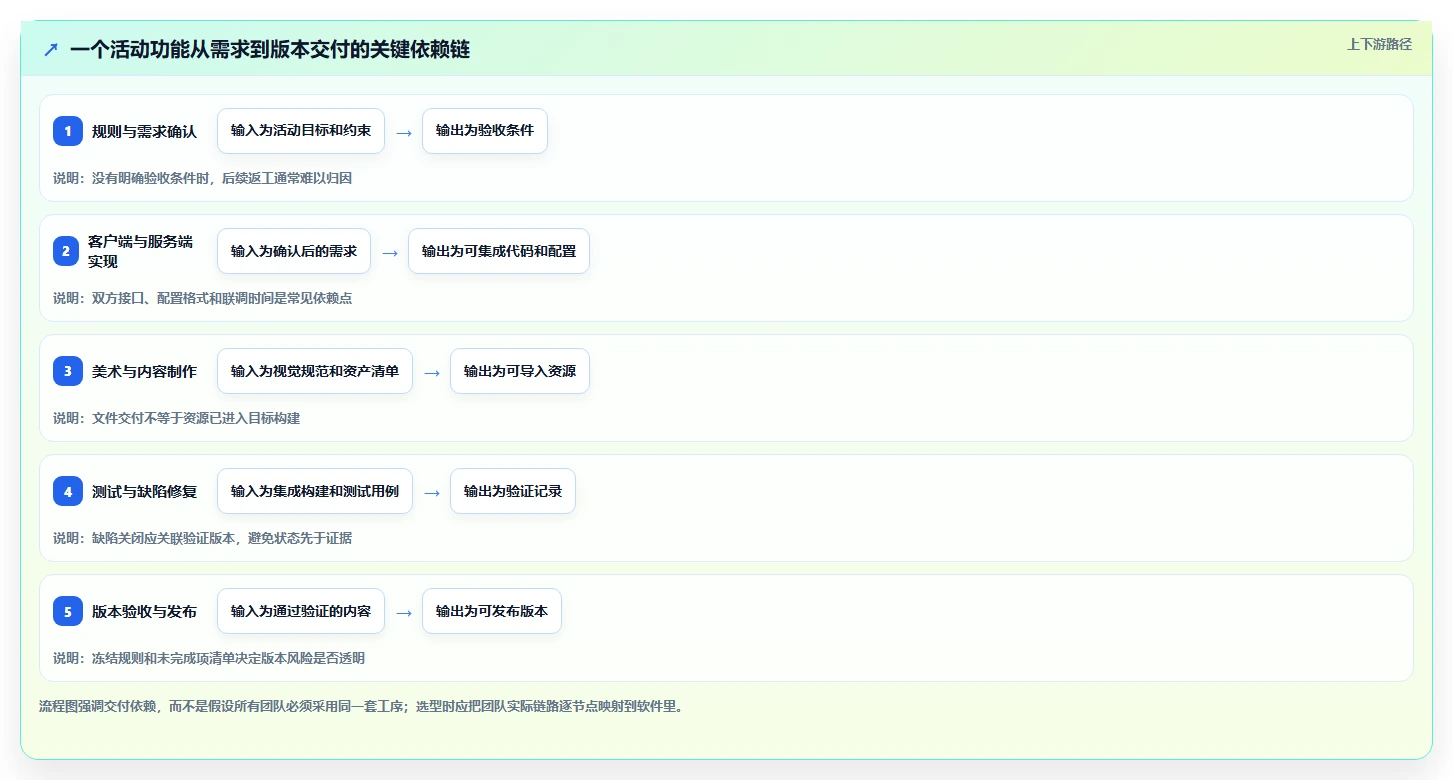Select the 规则与需求确认 step title

(x=144, y=131)
